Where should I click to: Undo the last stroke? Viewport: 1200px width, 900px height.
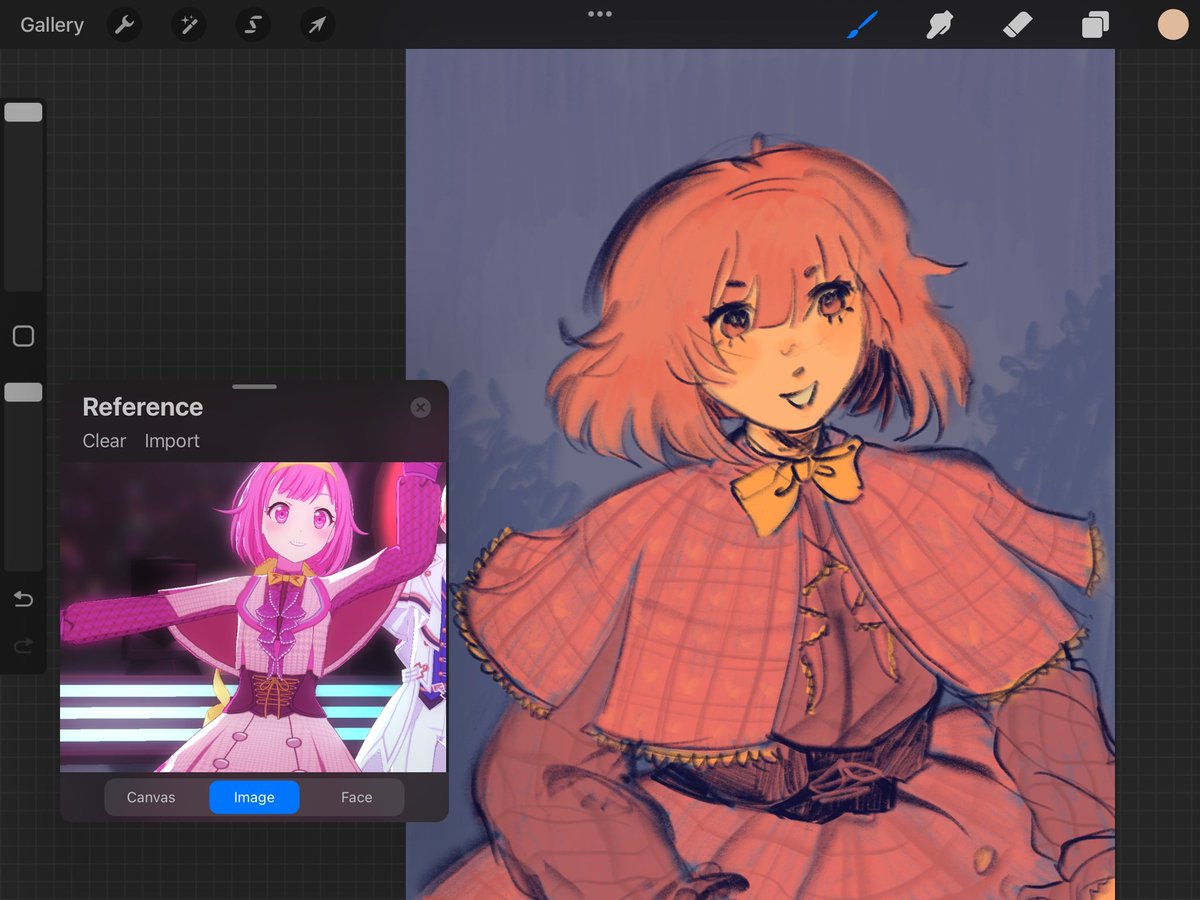(x=23, y=599)
